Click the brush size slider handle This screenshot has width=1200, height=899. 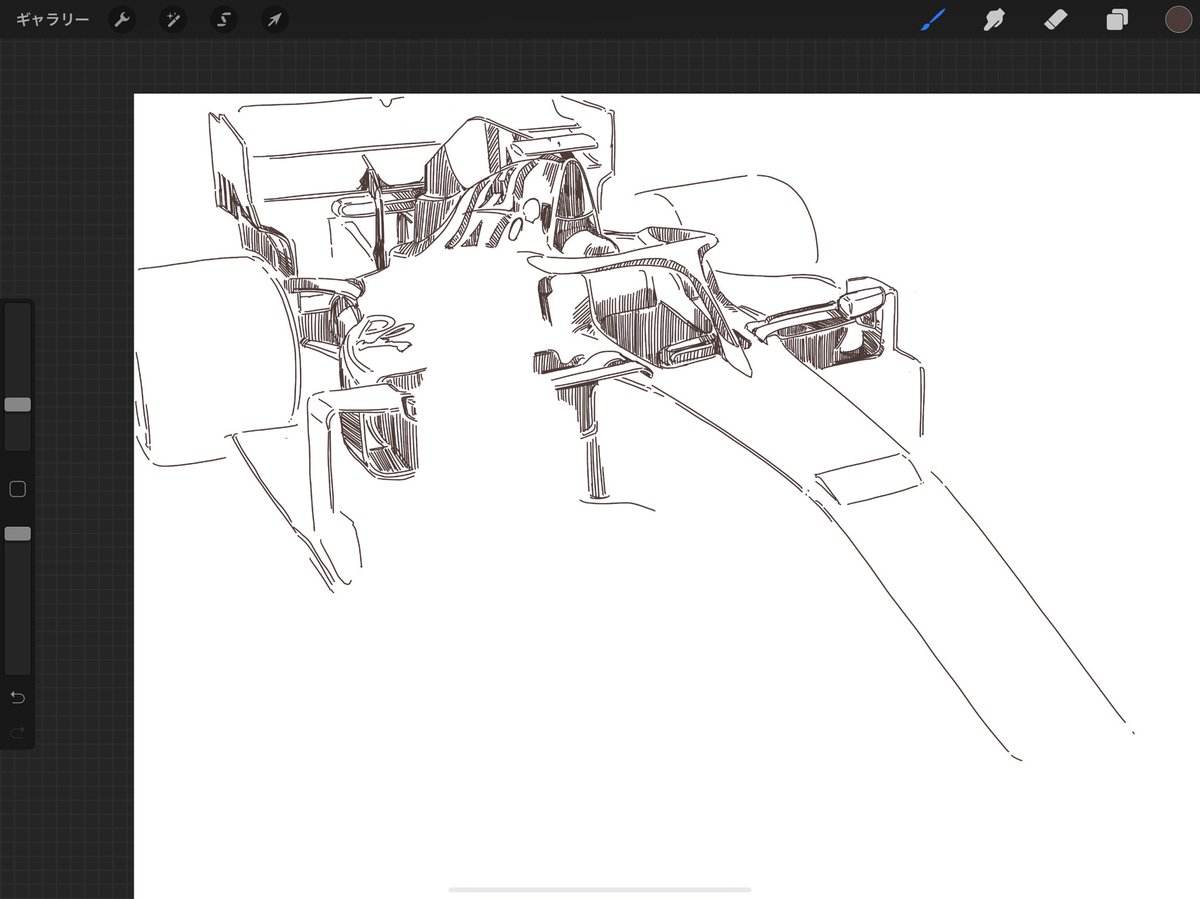pos(17,405)
